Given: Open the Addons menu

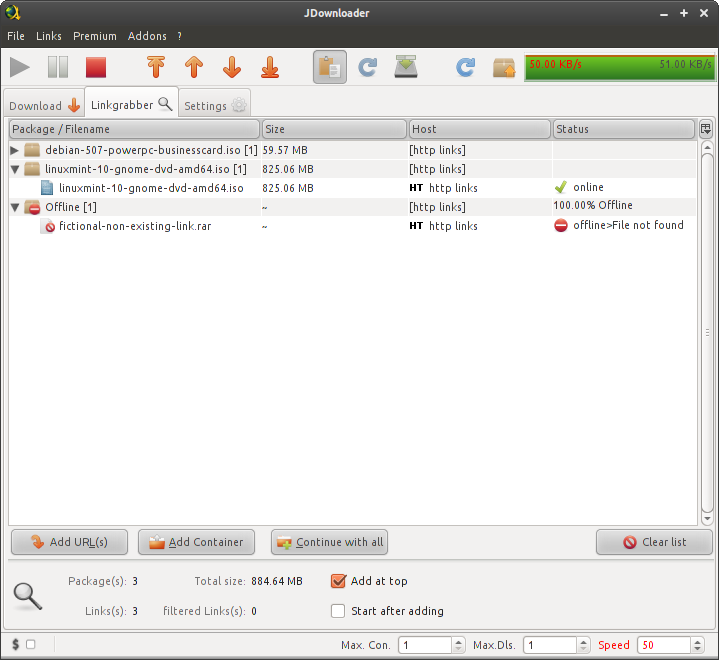Looking at the screenshot, I should click(x=147, y=36).
